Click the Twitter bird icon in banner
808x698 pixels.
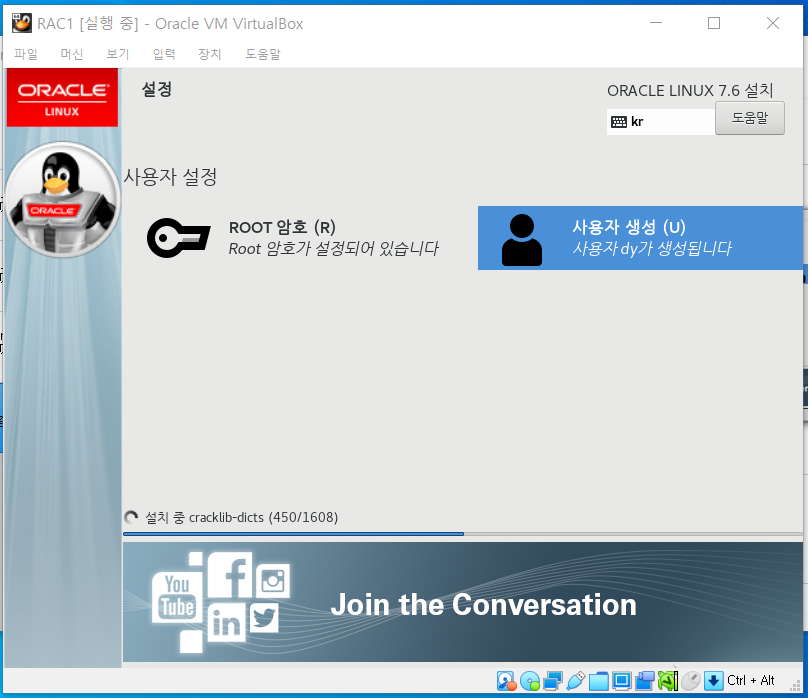pos(264,618)
